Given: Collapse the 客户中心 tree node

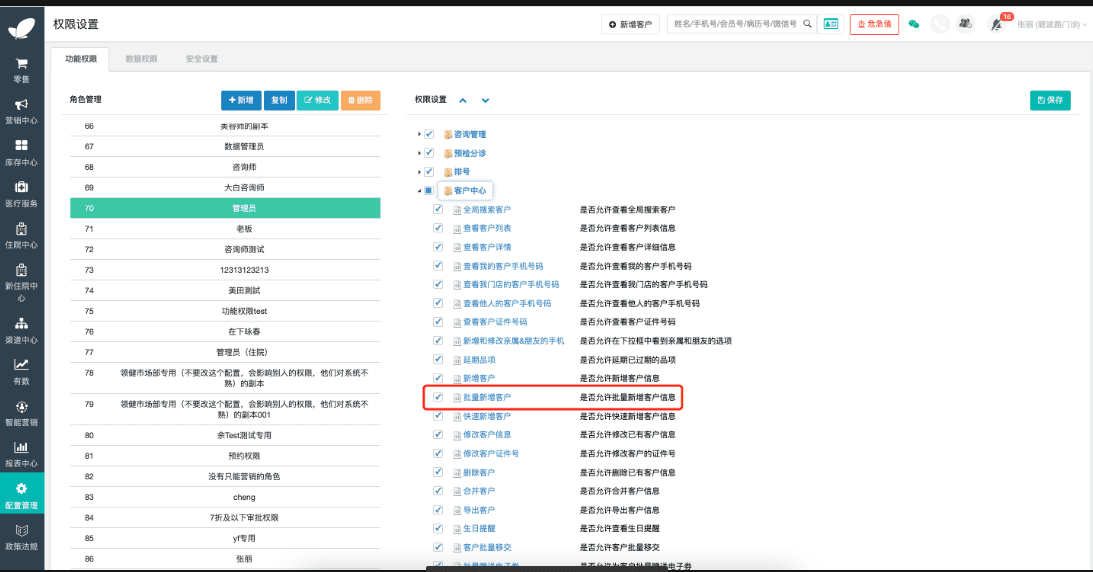Looking at the screenshot, I should [418, 190].
